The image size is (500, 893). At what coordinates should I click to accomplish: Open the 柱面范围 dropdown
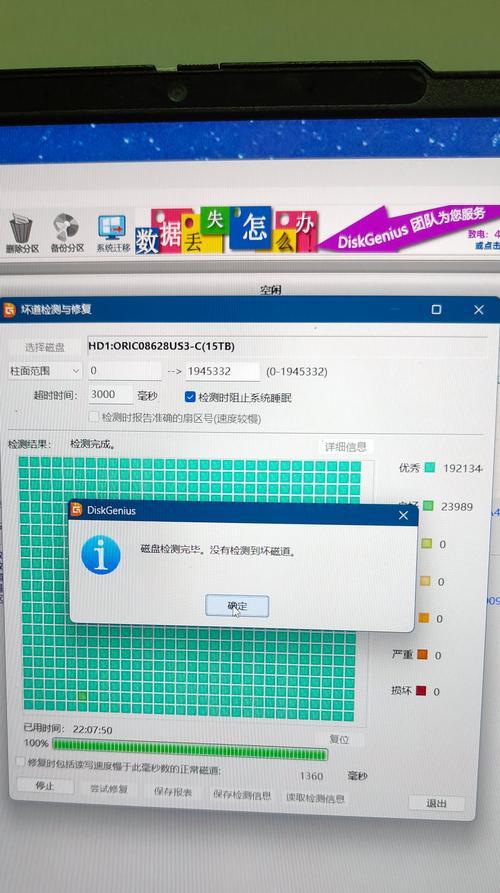pyautogui.click(x=45, y=371)
